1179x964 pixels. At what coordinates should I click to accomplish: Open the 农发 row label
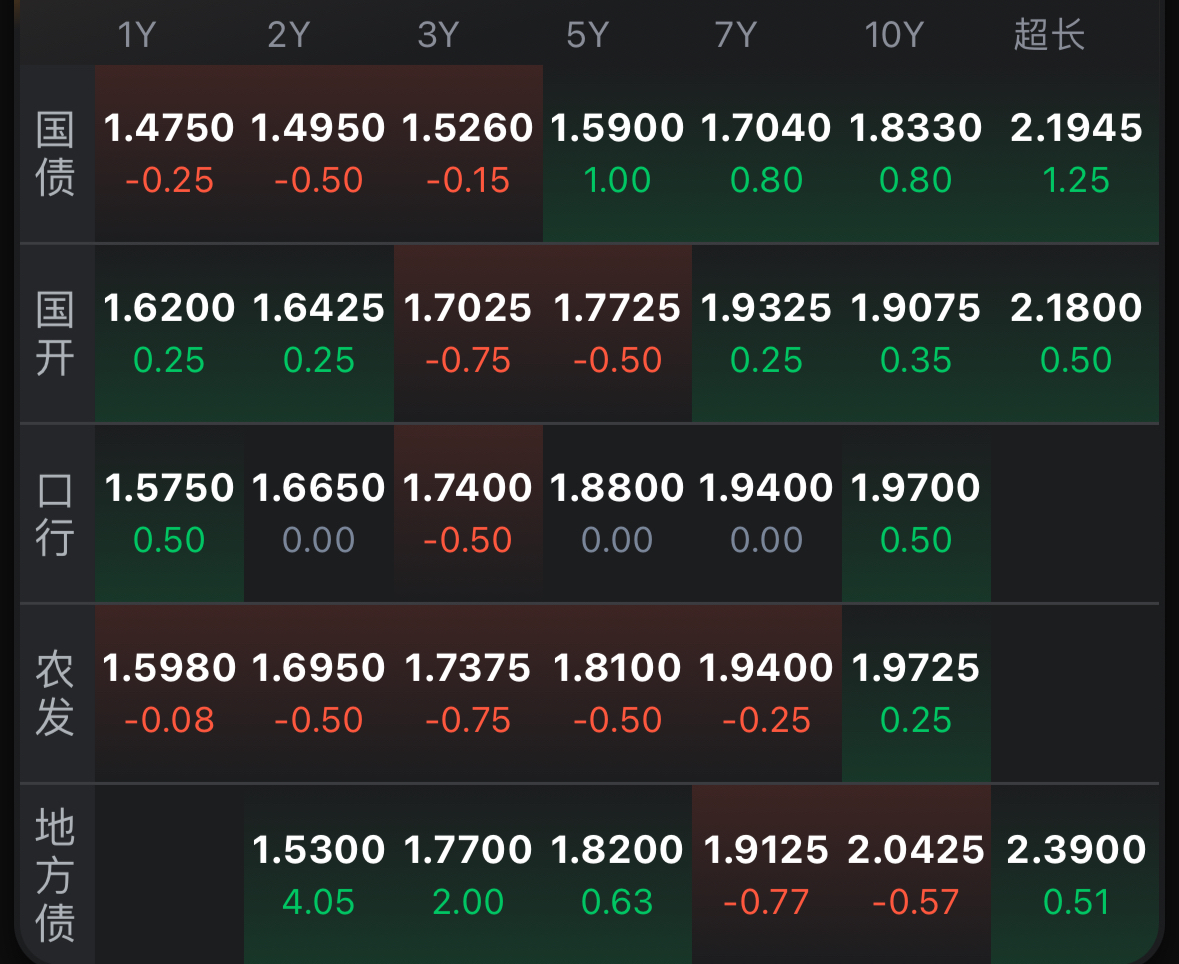coord(56,694)
